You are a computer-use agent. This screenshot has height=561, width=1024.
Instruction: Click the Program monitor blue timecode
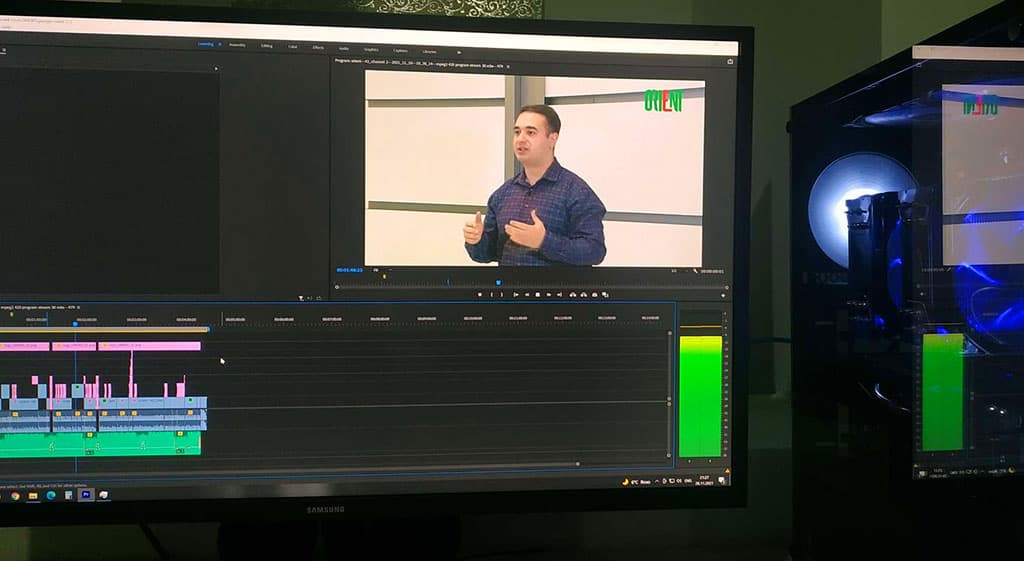[x=349, y=270]
